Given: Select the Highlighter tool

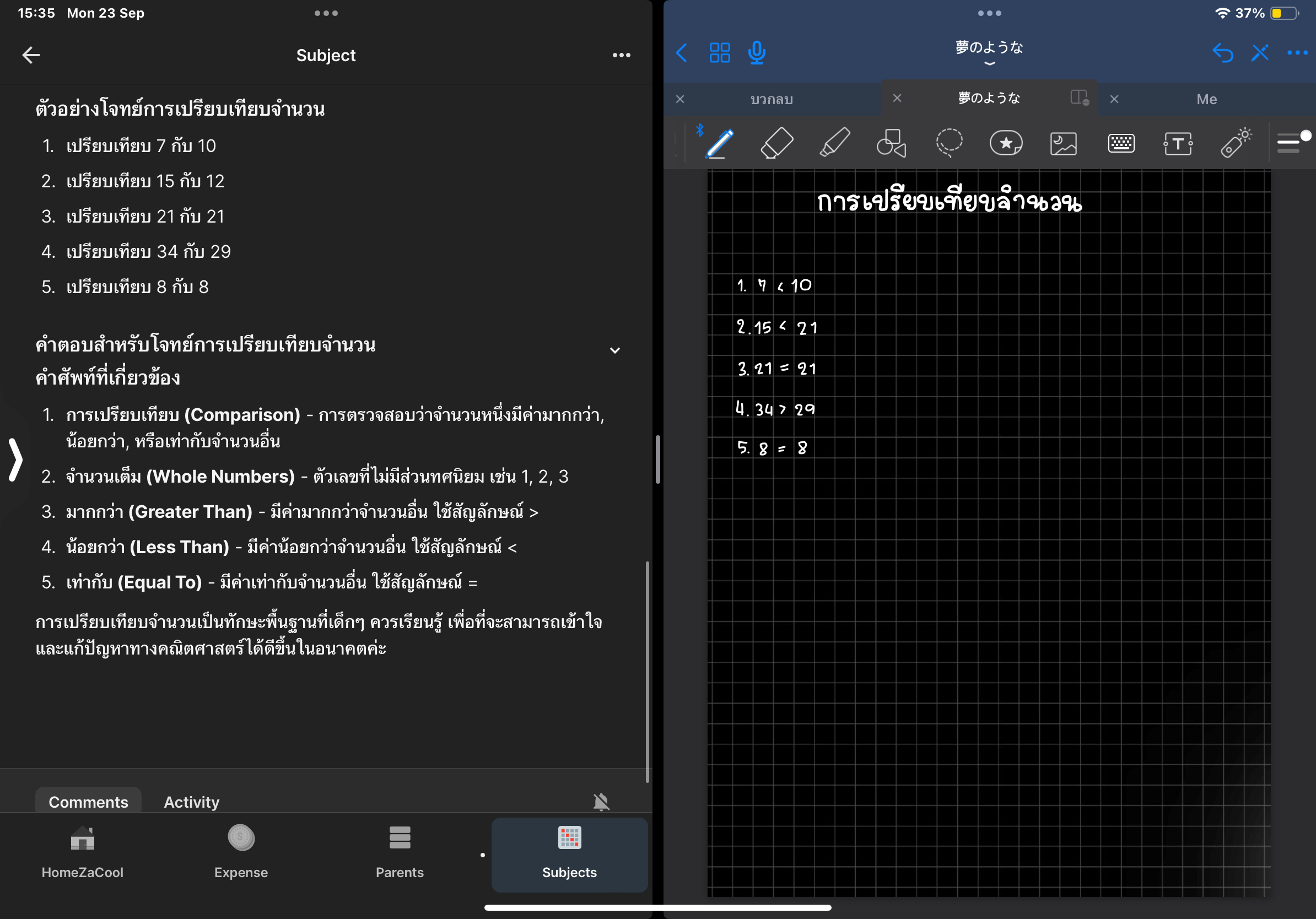Looking at the screenshot, I should pos(834,143).
